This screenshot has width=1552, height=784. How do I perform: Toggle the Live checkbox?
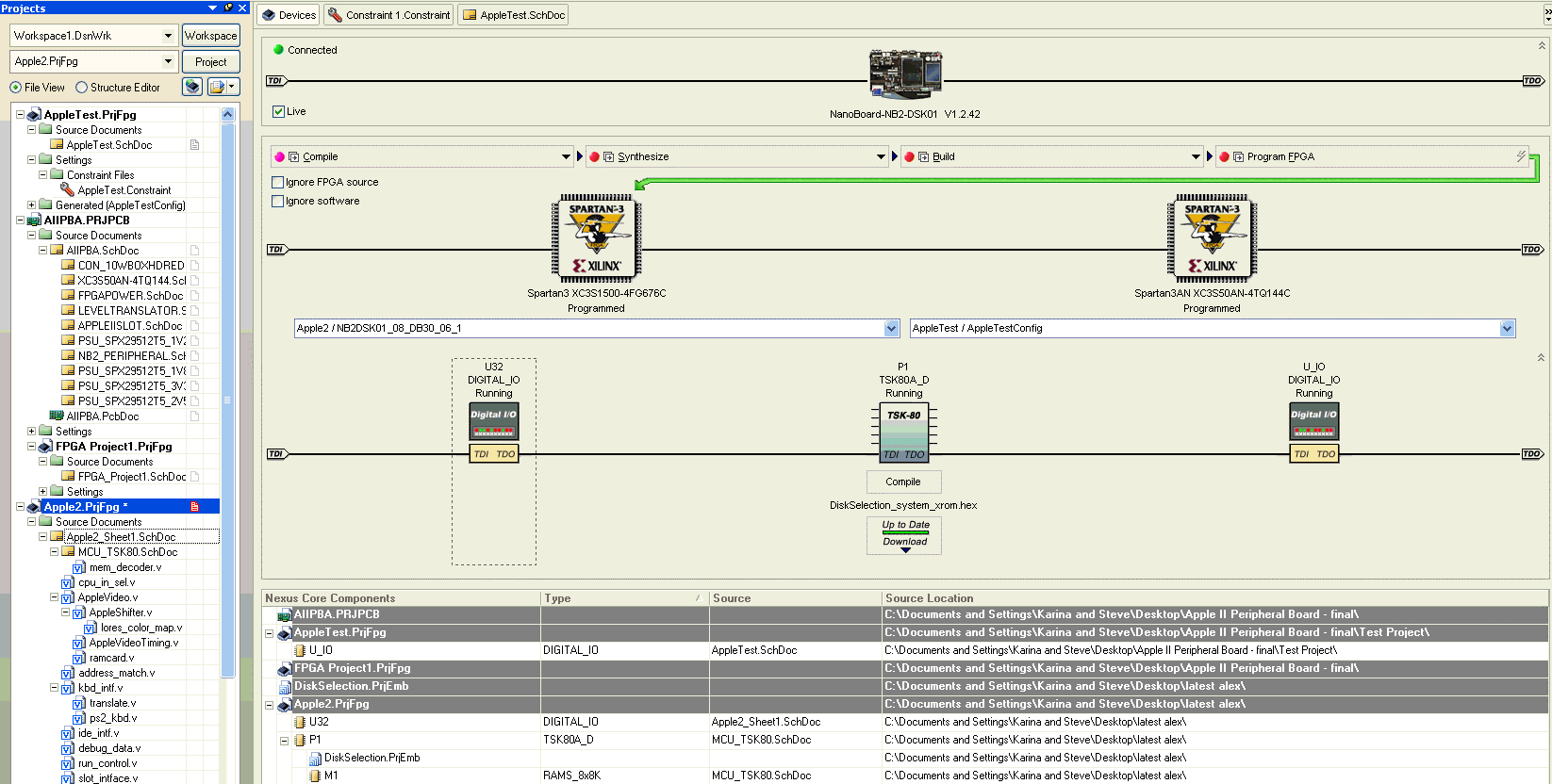(279, 111)
